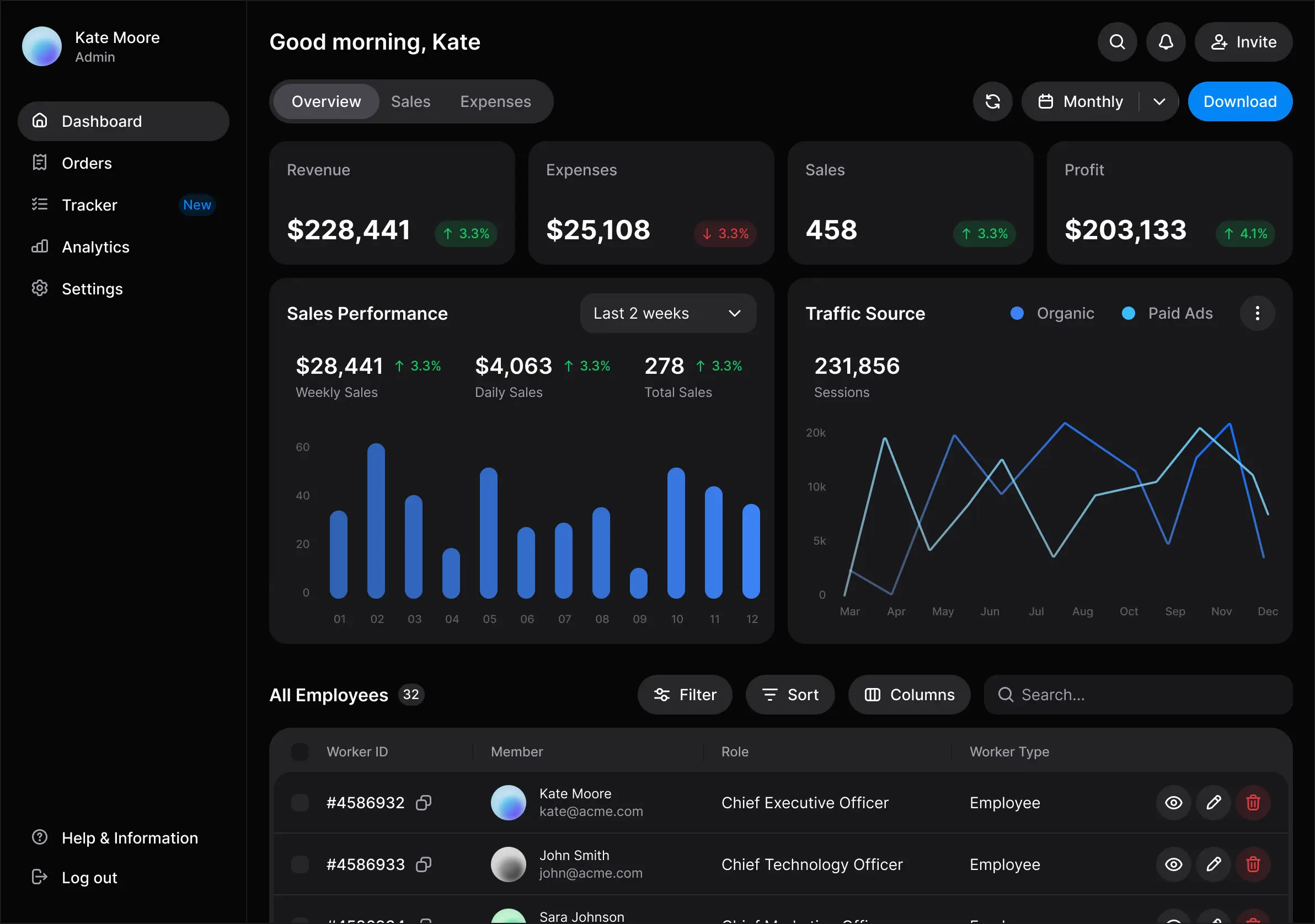This screenshot has height=924, width=1315.
Task: Invite a new team member
Action: 1243,42
